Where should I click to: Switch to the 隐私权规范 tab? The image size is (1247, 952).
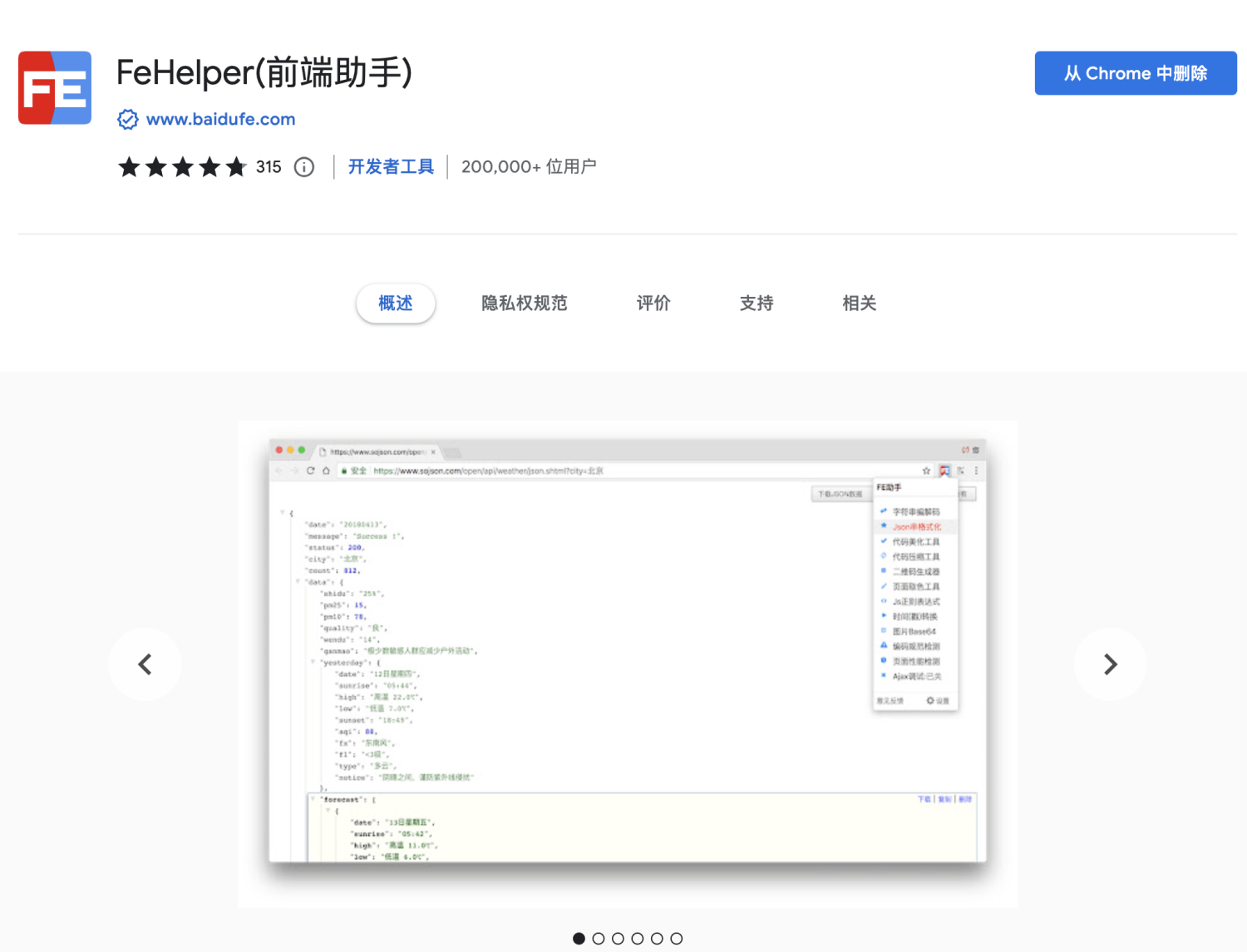[525, 303]
